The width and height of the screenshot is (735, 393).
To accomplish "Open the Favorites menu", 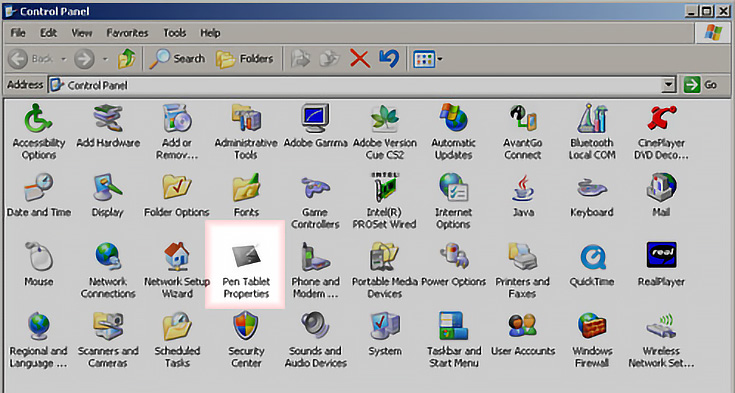I will (127, 33).
